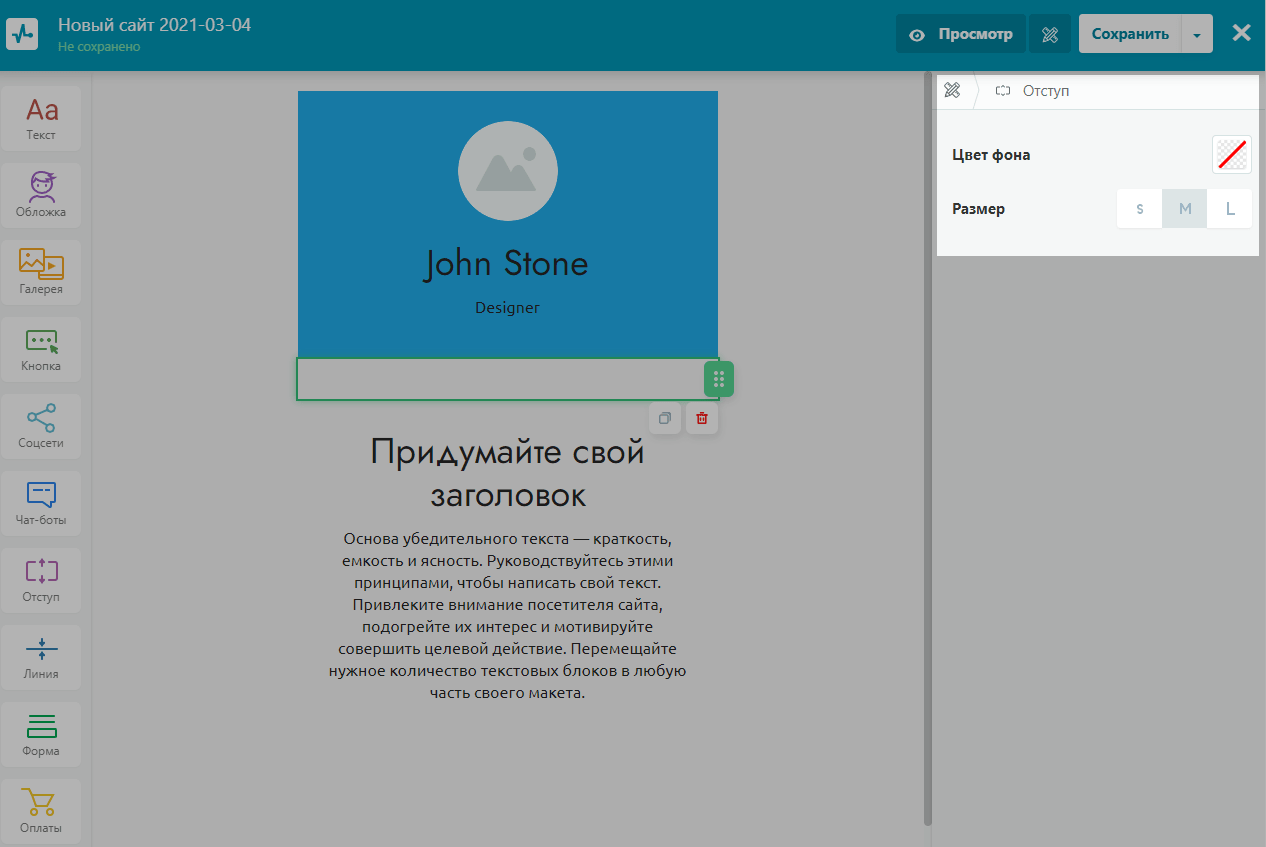Set spacer size to L
Image resolution: width=1266 pixels, height=847 pixels.
point(1230,209)
